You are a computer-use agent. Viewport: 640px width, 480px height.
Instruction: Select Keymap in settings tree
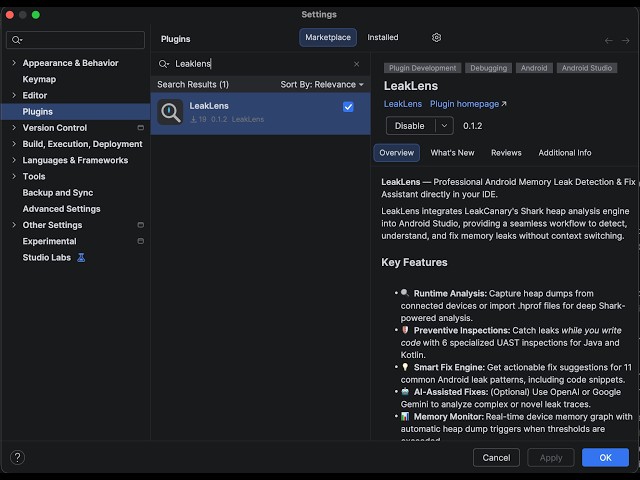pos(39,79)
